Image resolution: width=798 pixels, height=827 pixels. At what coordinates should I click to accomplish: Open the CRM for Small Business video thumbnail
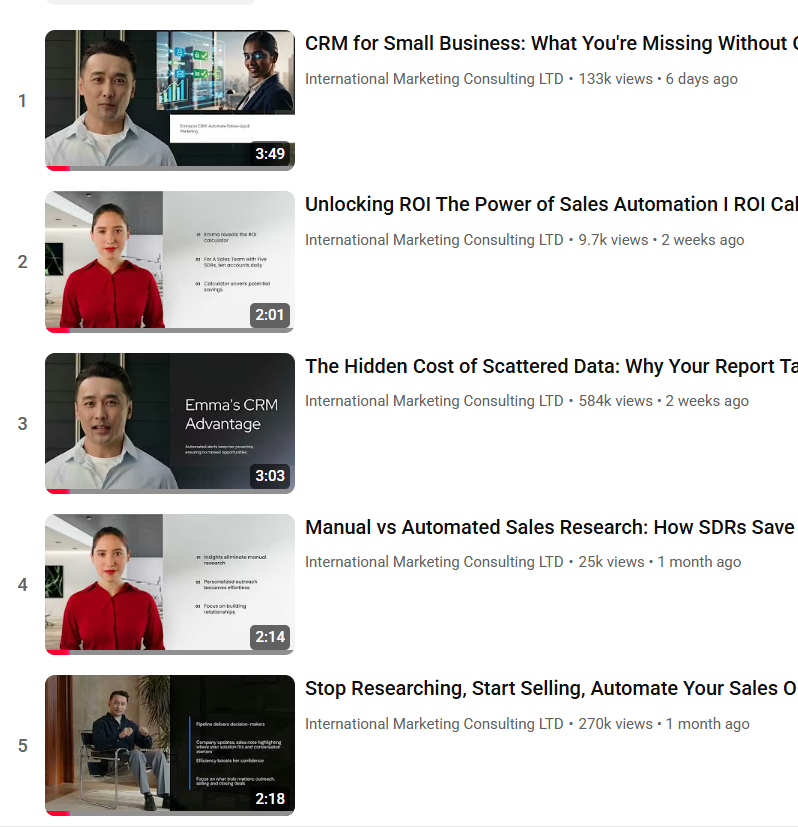click(x=170, y=100)
